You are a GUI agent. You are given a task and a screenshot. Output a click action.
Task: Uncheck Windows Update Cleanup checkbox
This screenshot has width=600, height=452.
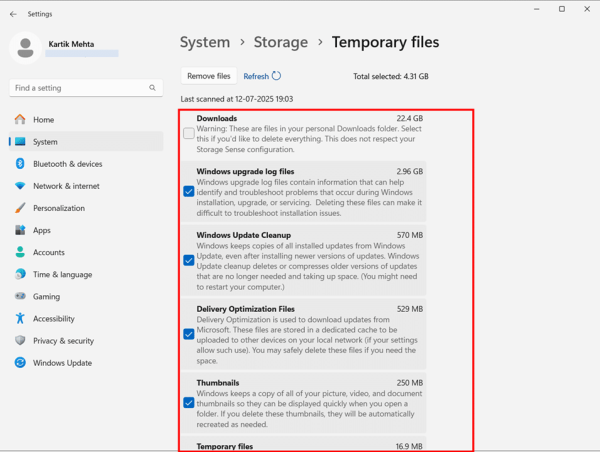coord(189,261)
